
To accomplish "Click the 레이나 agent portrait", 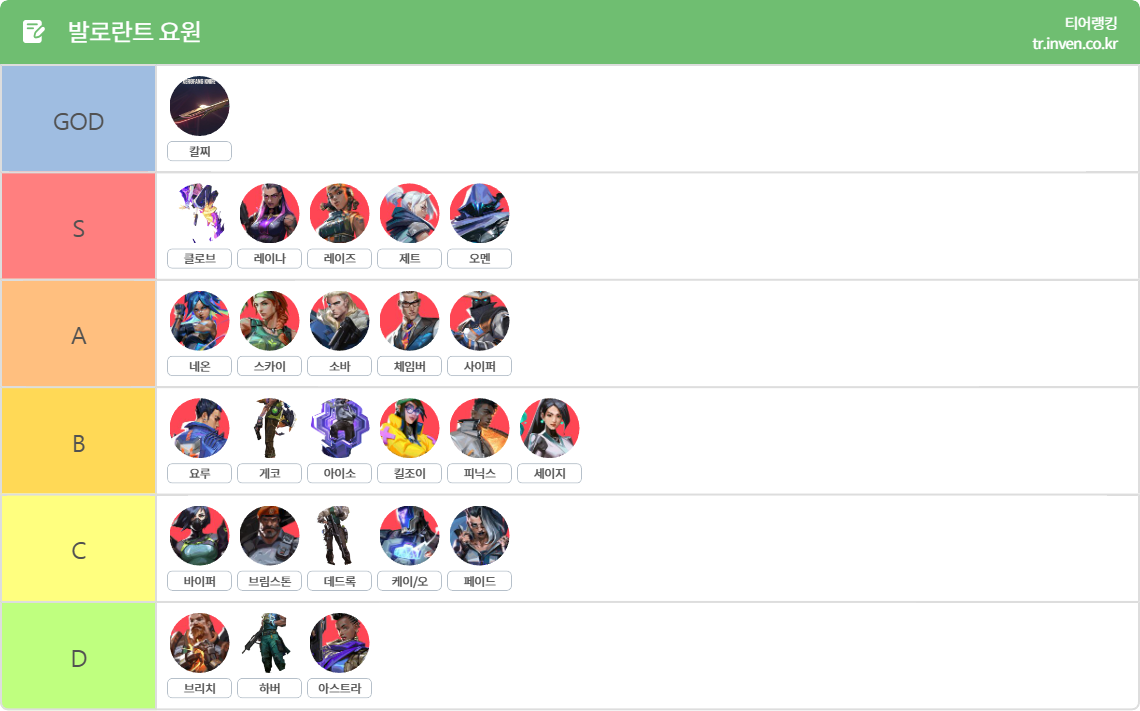I will coord(270,213).
